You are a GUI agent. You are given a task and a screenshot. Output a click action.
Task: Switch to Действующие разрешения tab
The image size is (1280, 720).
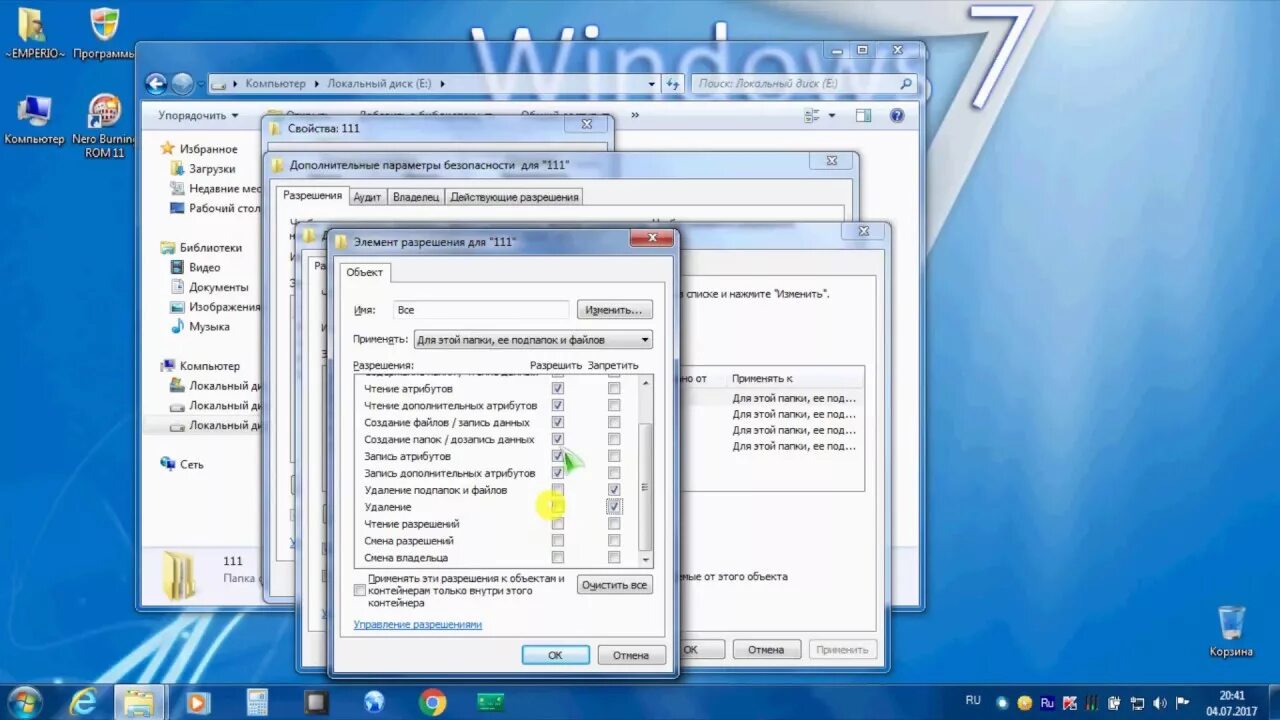point(514,197)
